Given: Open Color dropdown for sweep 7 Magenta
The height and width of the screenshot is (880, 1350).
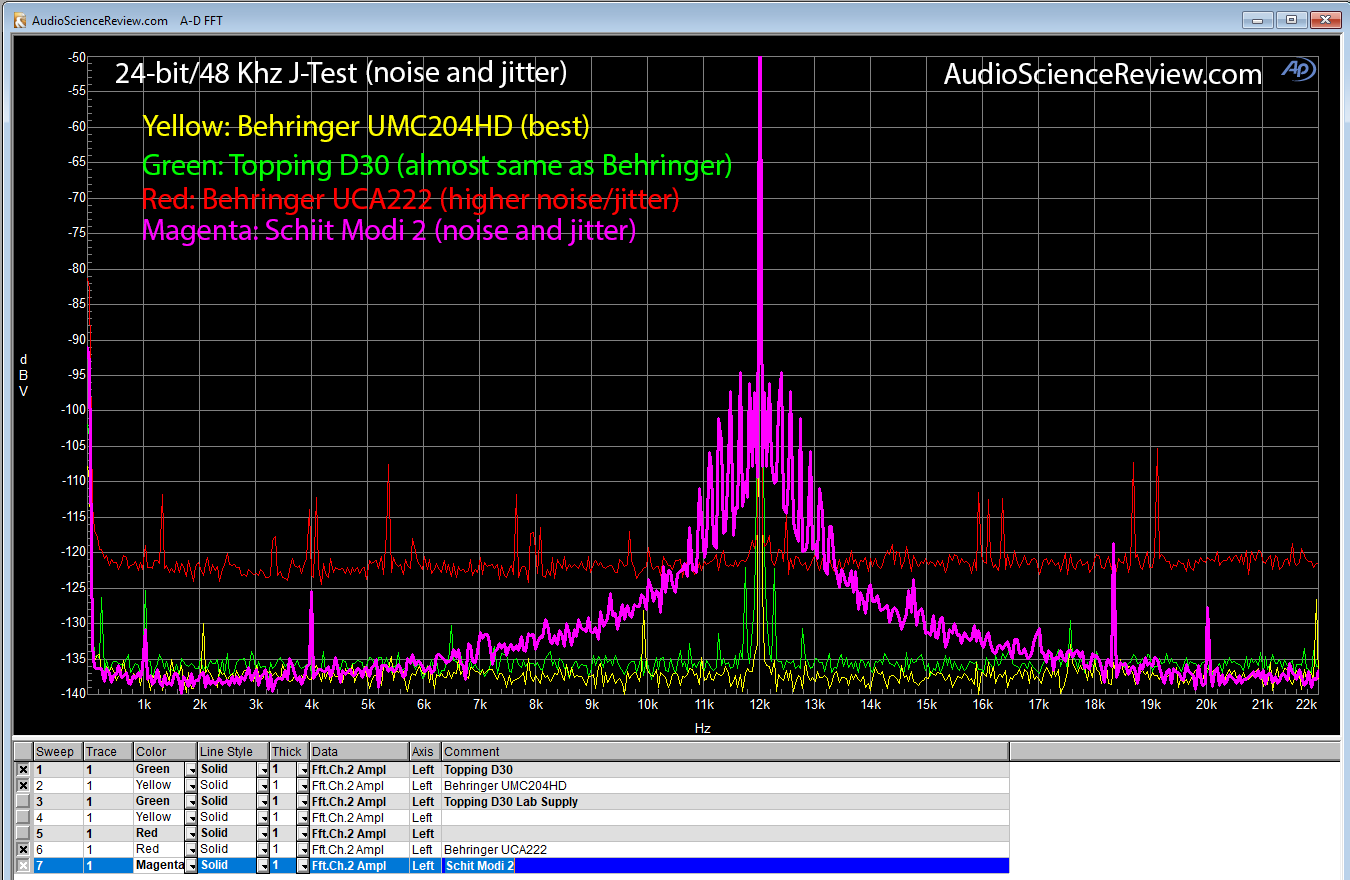Looking at the screenshot, I should click(190, 865).
